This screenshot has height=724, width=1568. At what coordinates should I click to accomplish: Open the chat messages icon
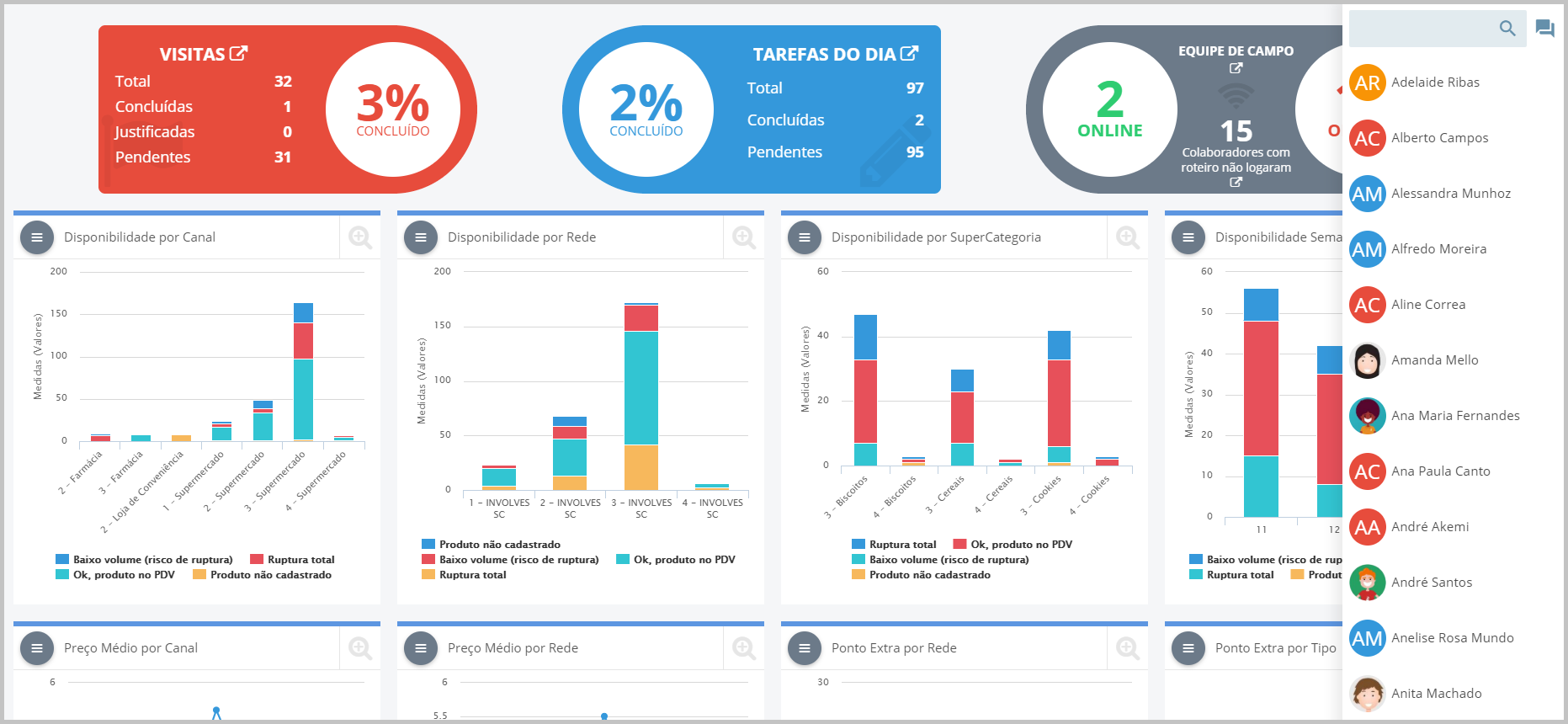[1544, 29]
